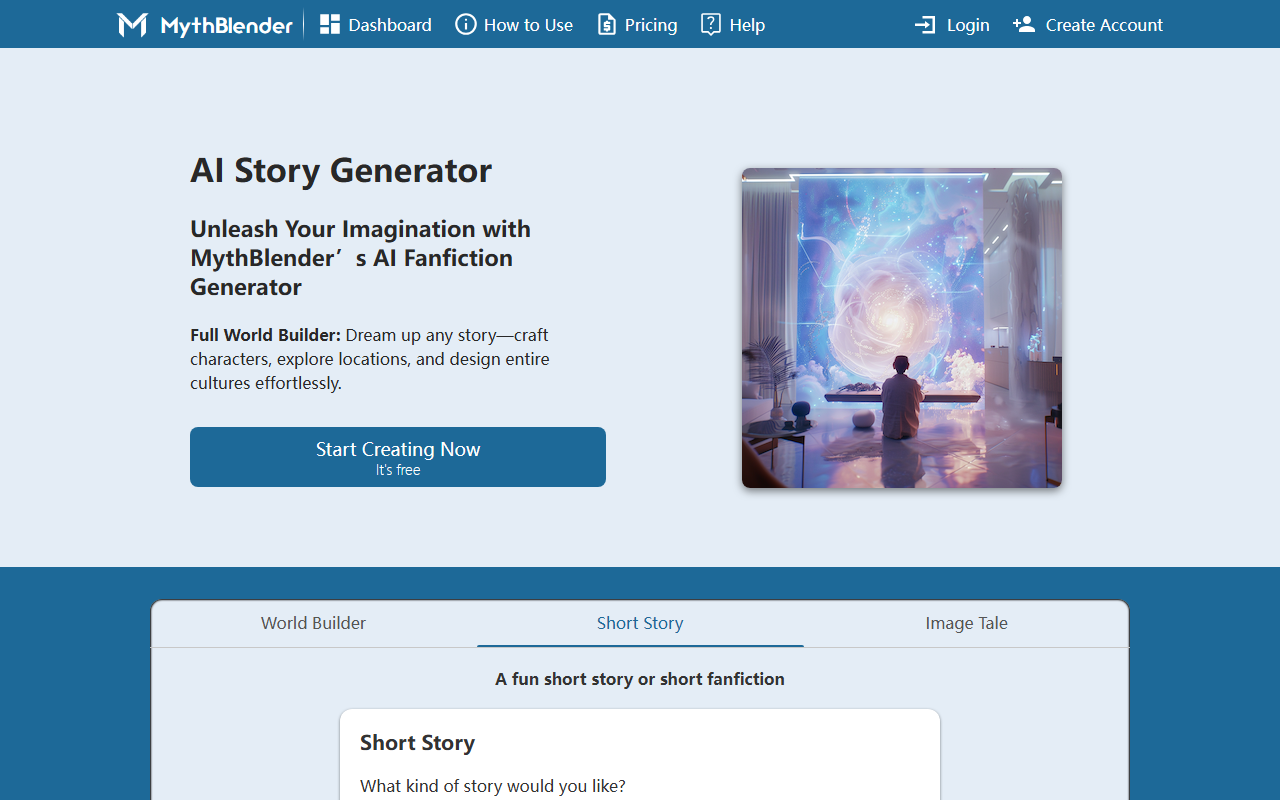Select the Short Story tab
Viewport: 1280px width, 800px height.
coord(640,623)
